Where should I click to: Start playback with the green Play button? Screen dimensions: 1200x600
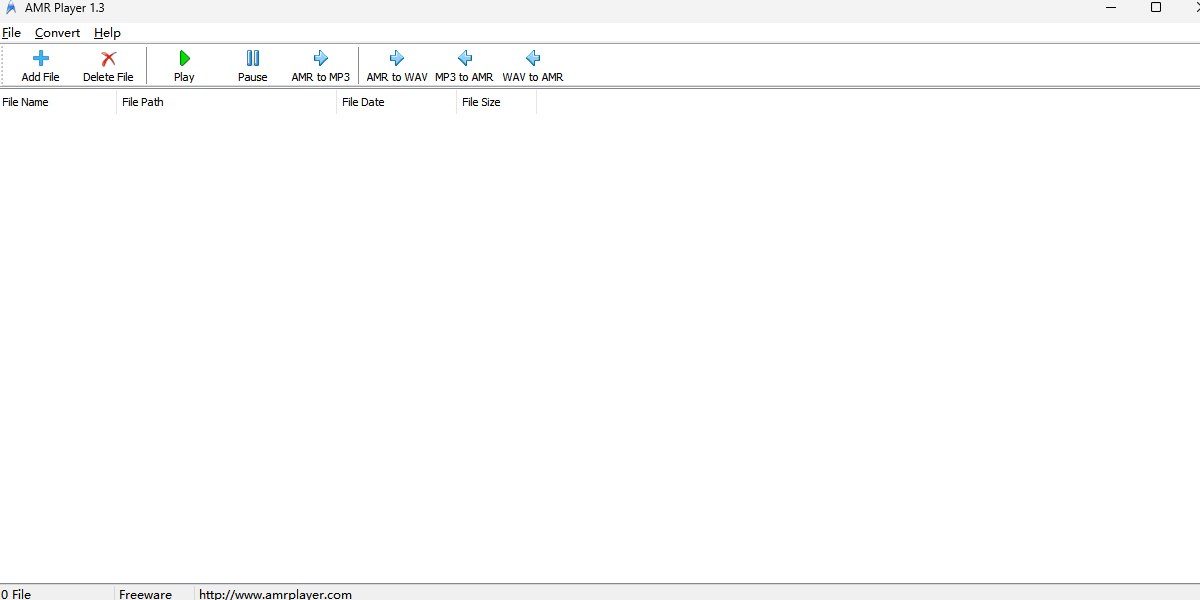(184, 59)
